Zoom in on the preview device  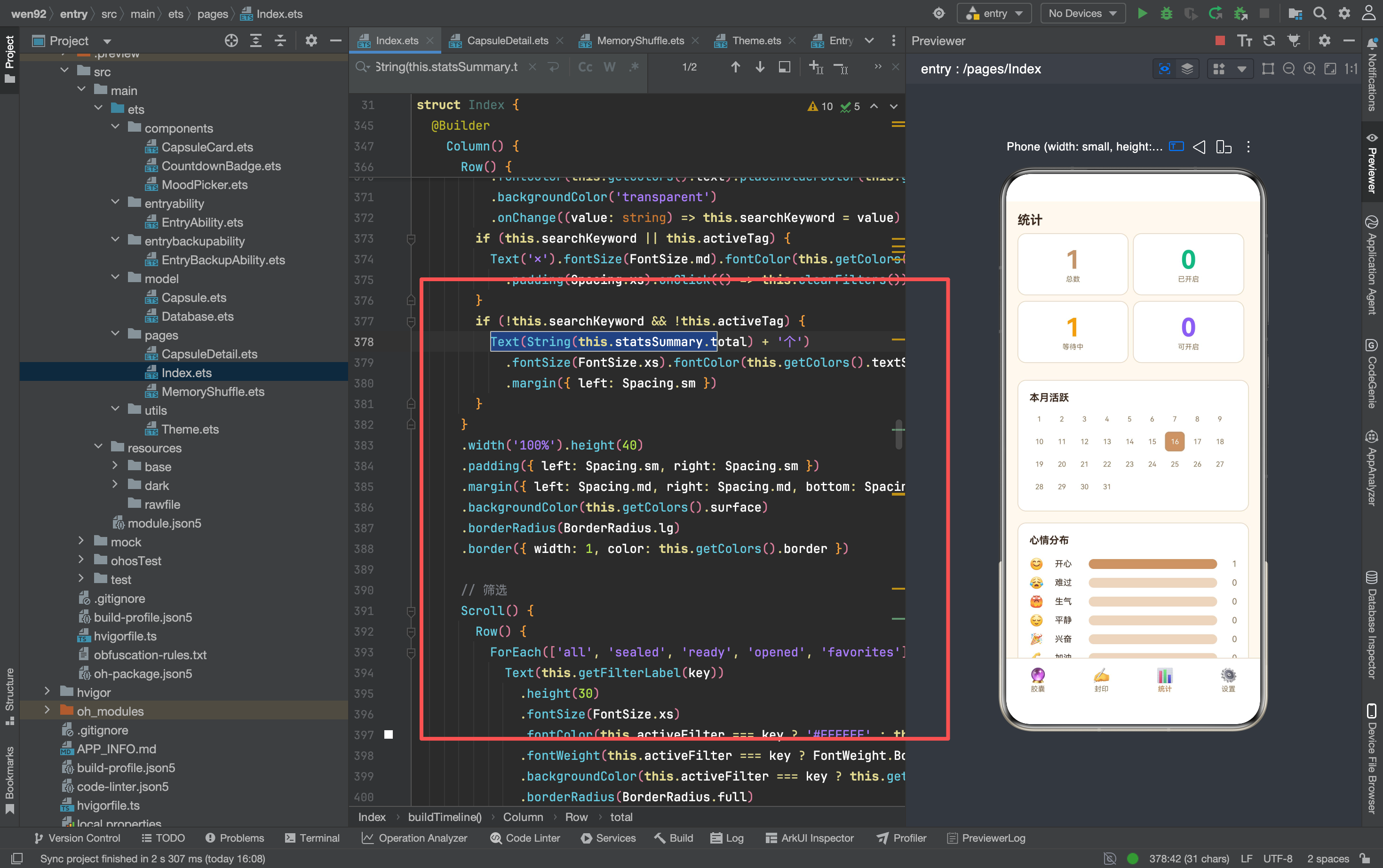(x=1310, y=69)
